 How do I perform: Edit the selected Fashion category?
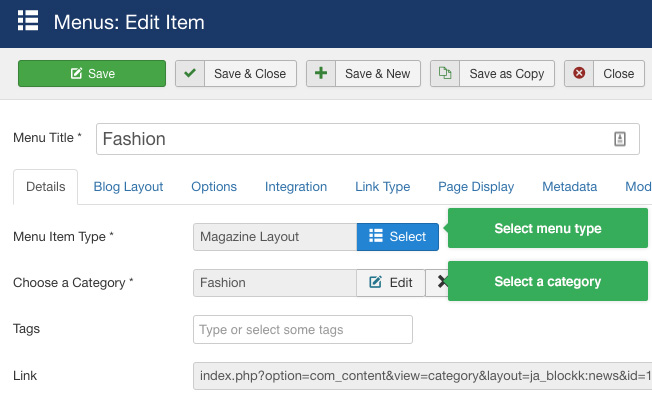[x=390, y=283]
